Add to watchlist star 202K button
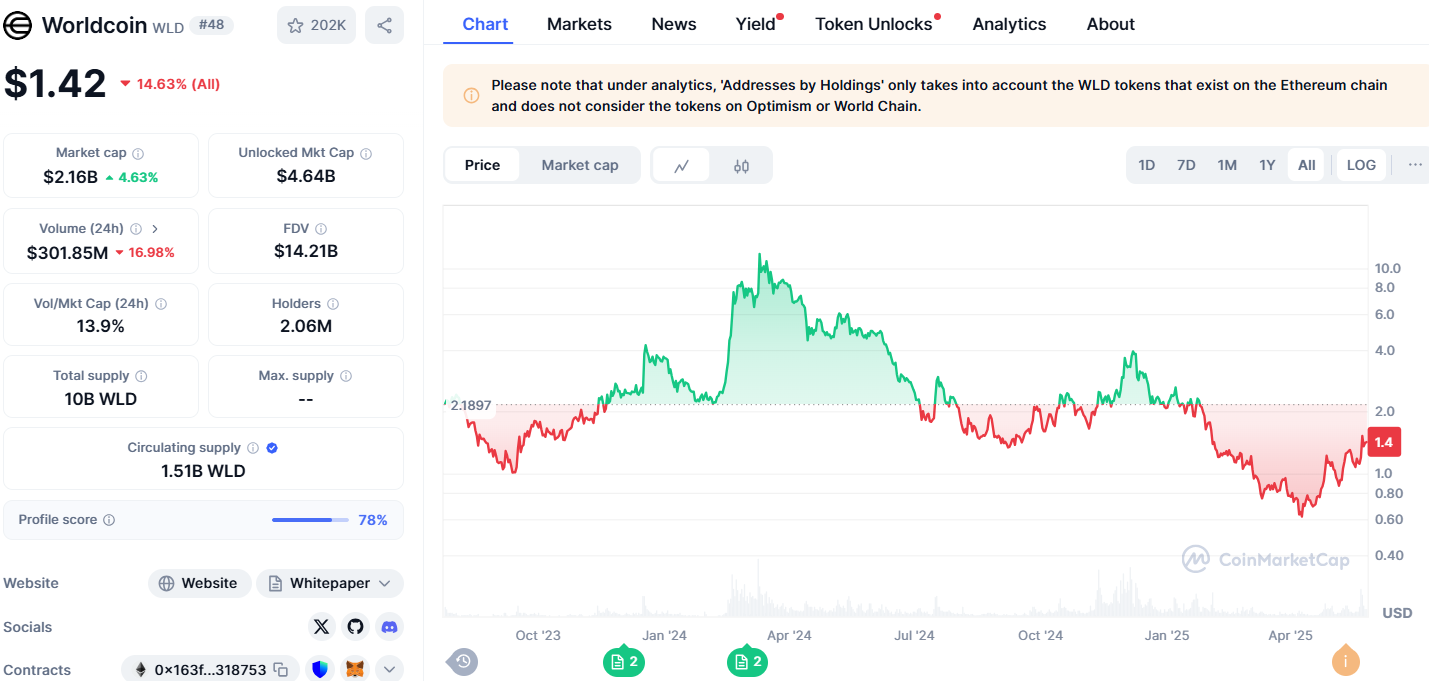The width and height of the screenshot is (1429, 681). (x=316, y=25)
